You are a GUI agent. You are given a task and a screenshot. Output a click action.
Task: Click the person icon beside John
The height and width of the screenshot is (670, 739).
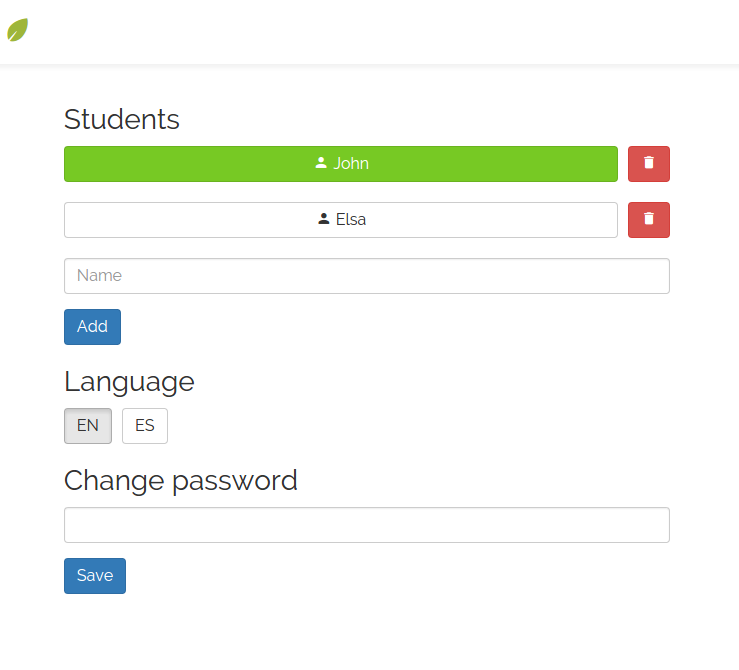[321, 163]
